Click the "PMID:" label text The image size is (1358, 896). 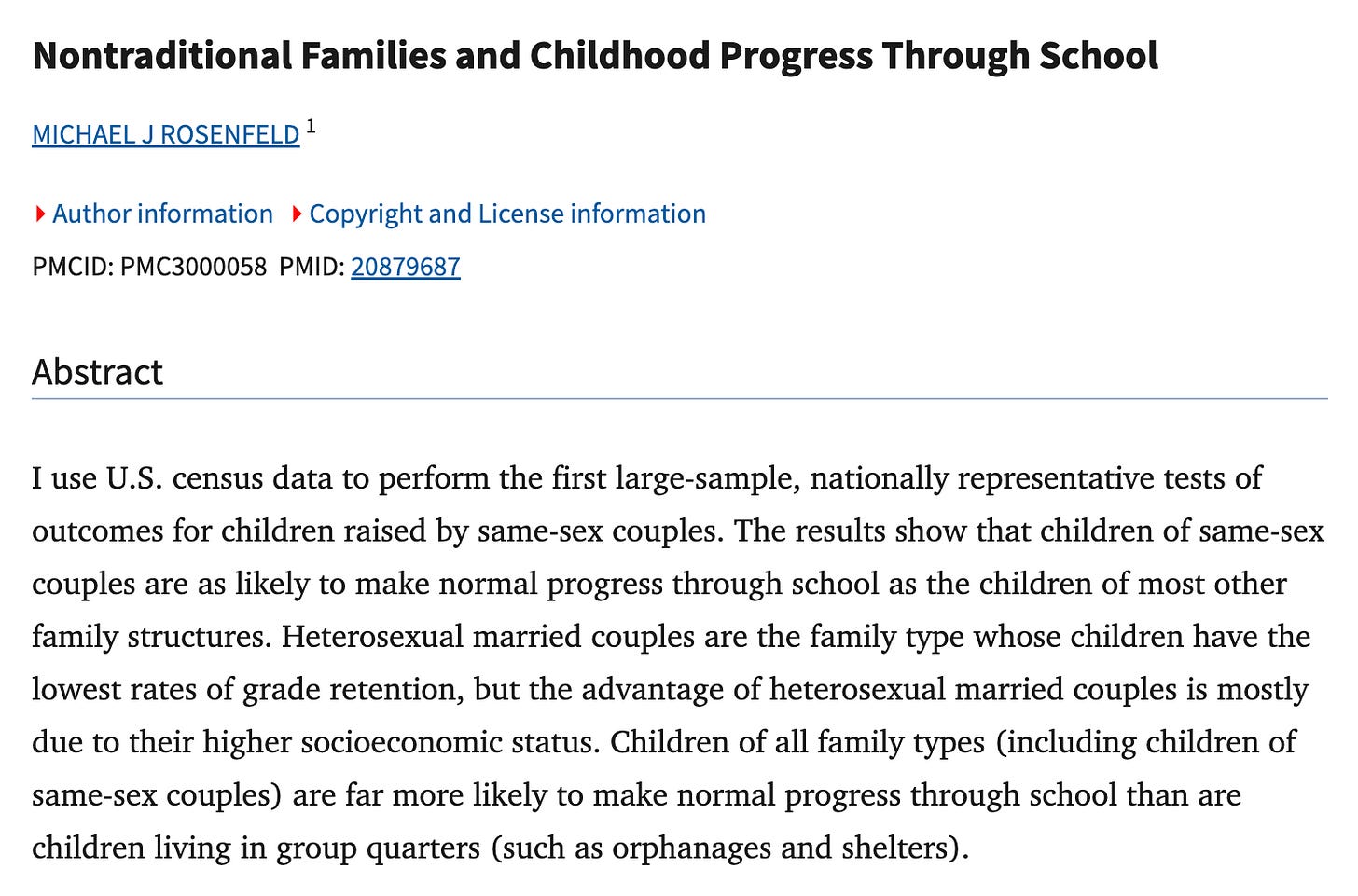(x=312, y=268)
